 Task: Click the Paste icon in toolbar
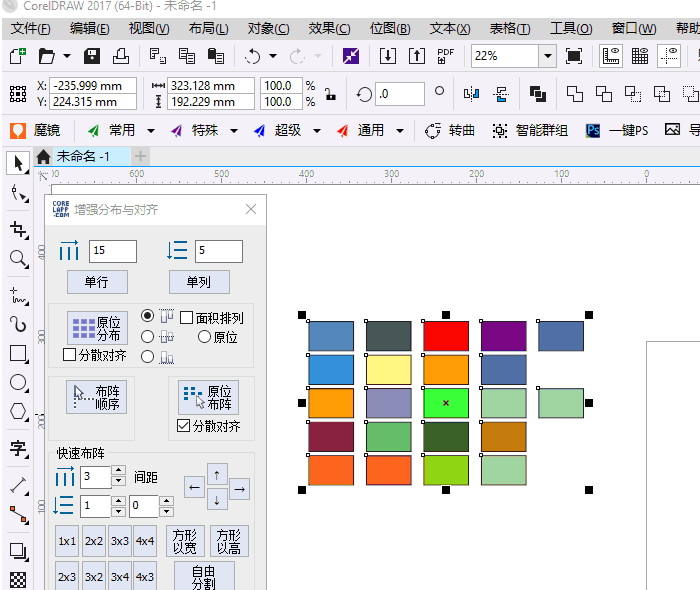pyautogui.click(x=216, y=56)
